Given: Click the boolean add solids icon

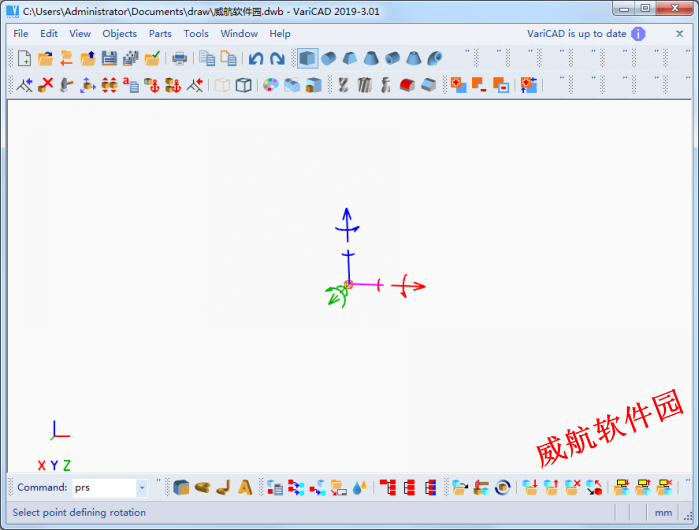Looking at the screenshot, I should click(458, 84).
